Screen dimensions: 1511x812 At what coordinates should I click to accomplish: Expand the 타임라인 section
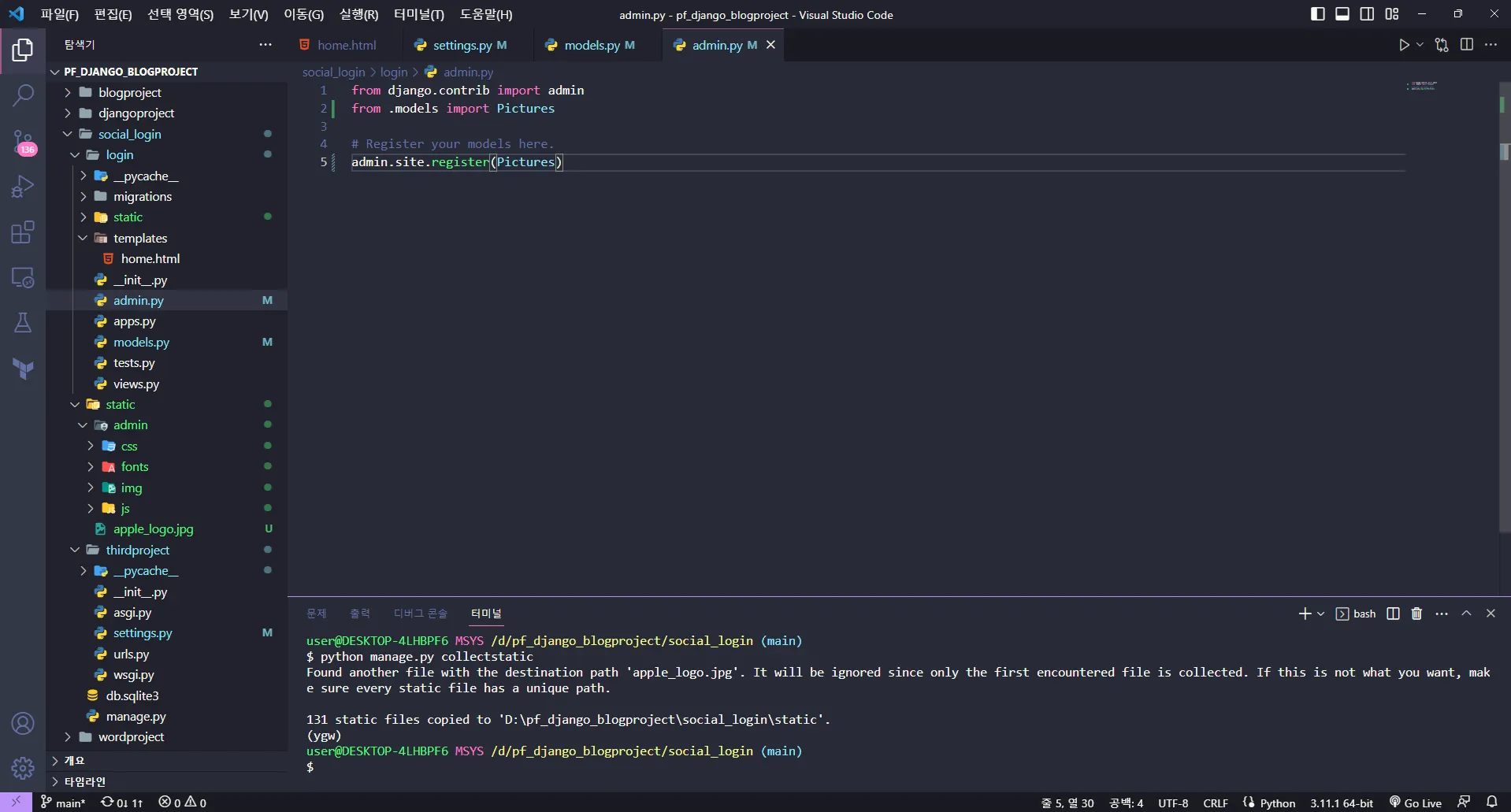(x=167, y=781)
